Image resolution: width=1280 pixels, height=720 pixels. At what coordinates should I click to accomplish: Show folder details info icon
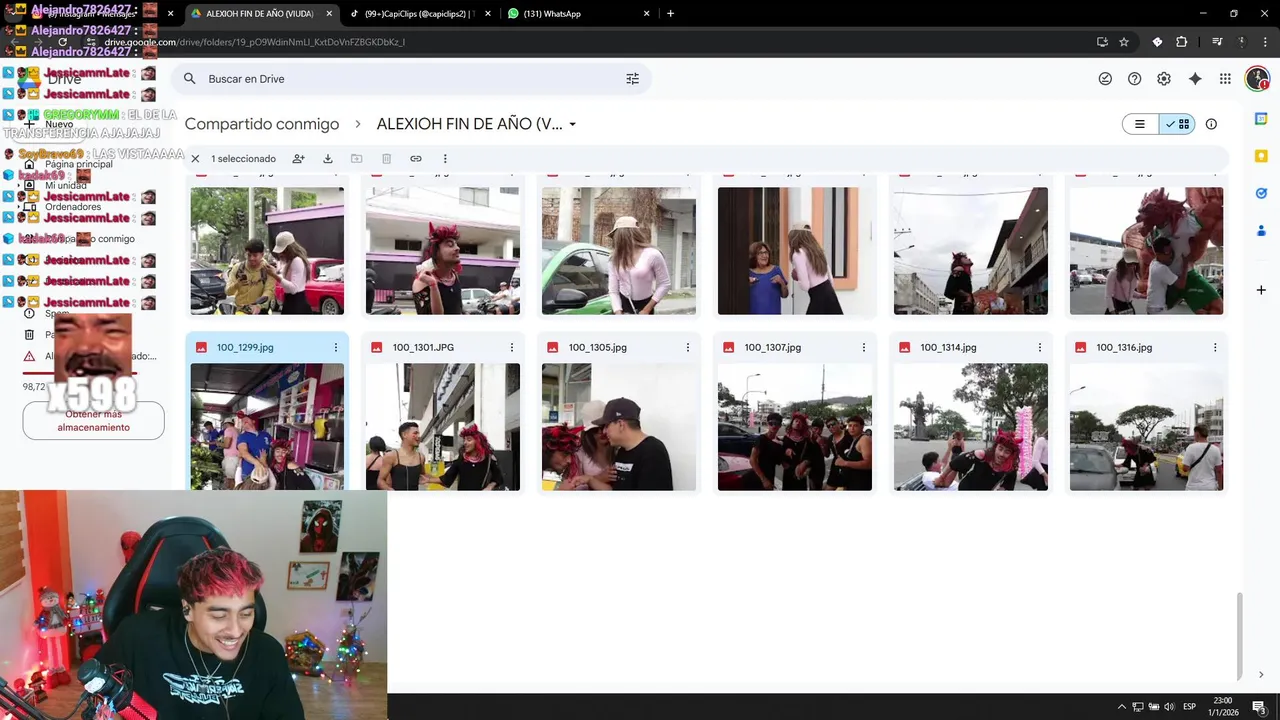[1211, 124]
